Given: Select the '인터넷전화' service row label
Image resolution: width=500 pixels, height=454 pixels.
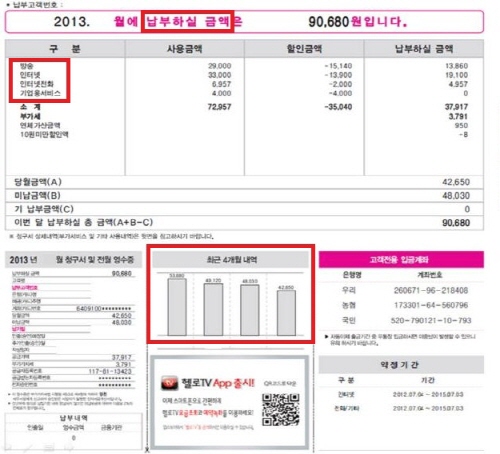Looking at the screenshot, I should click(x=37, y=84).
